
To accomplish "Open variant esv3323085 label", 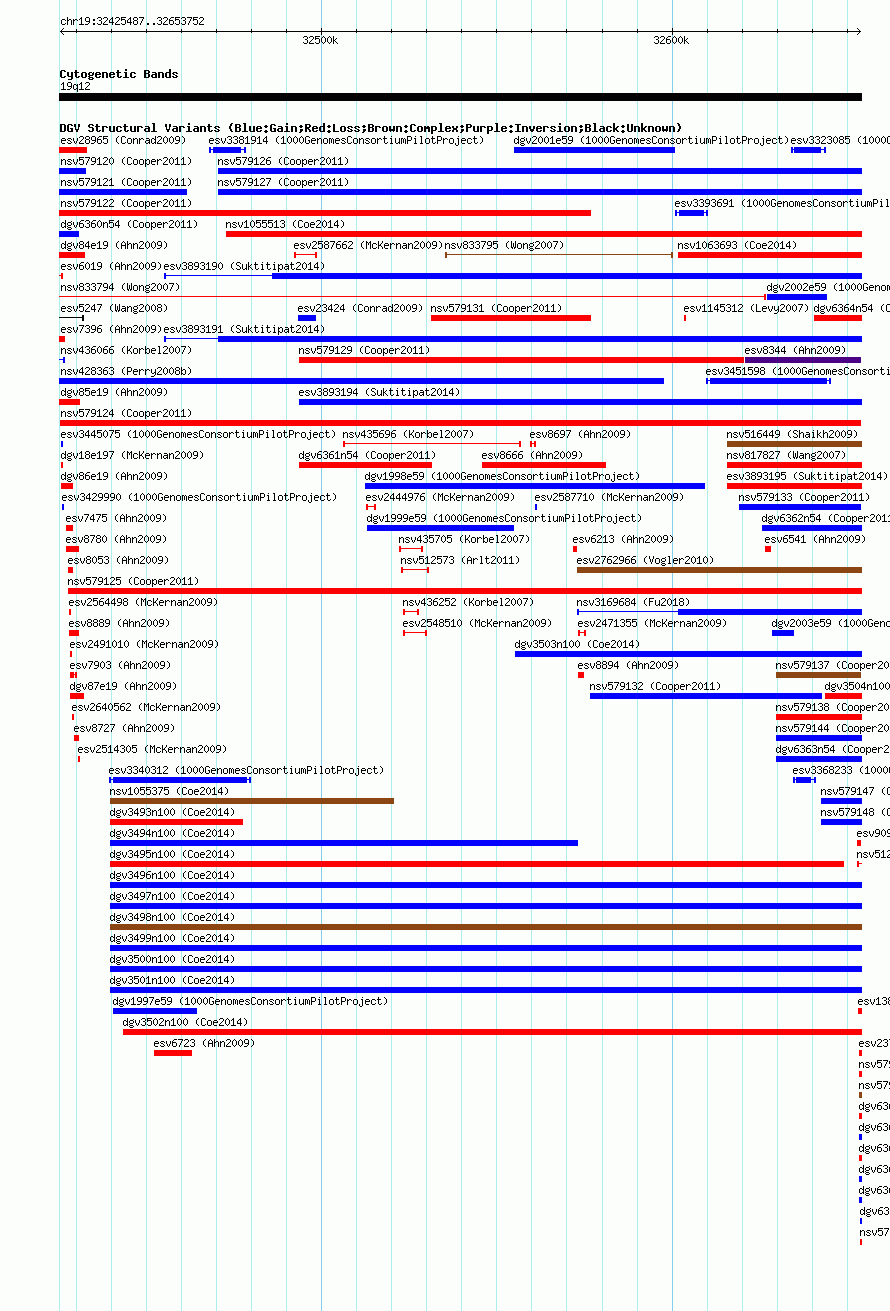I will (x=840, y=140).
